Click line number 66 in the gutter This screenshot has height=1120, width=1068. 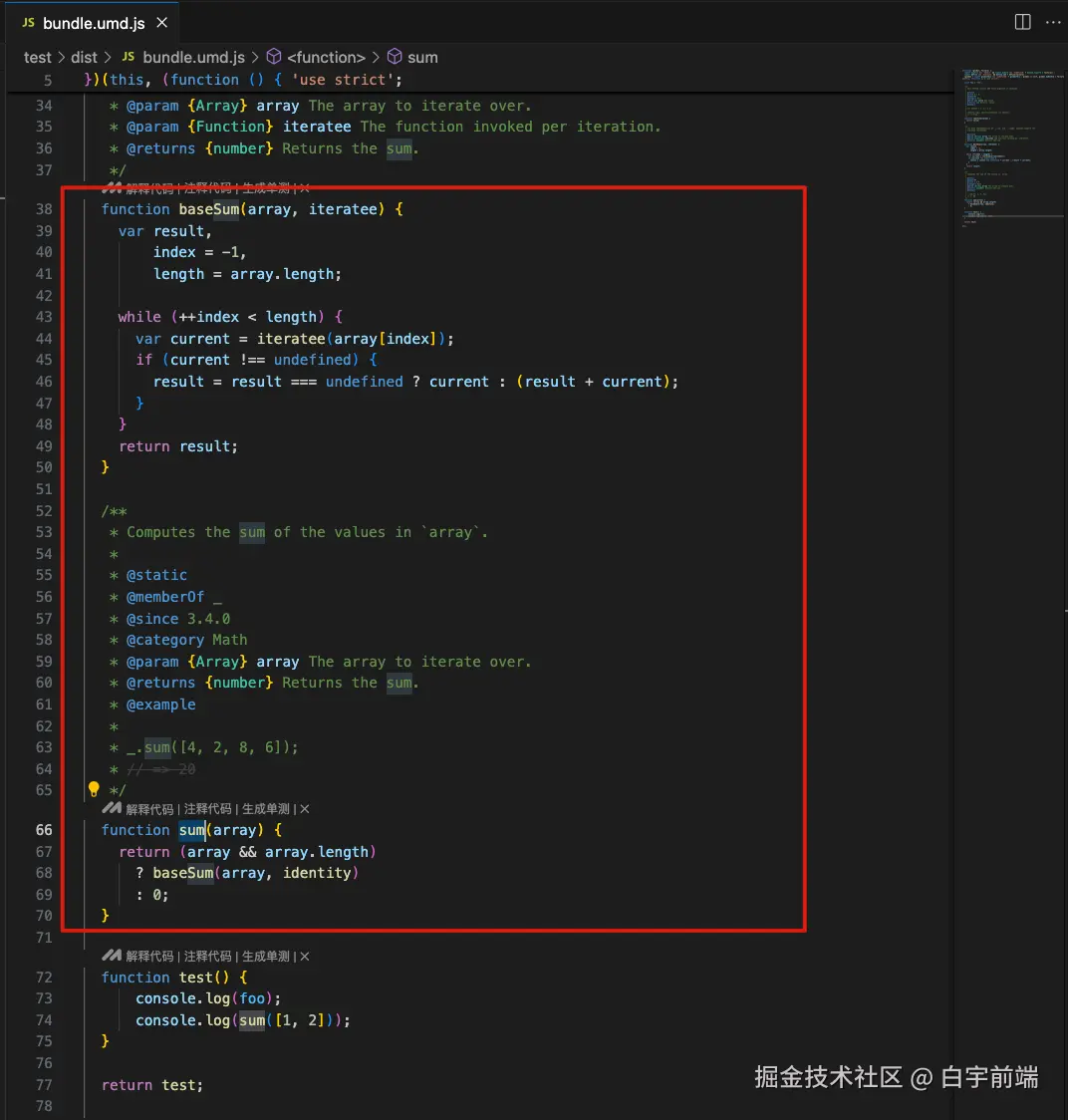(x=44, y=829)
